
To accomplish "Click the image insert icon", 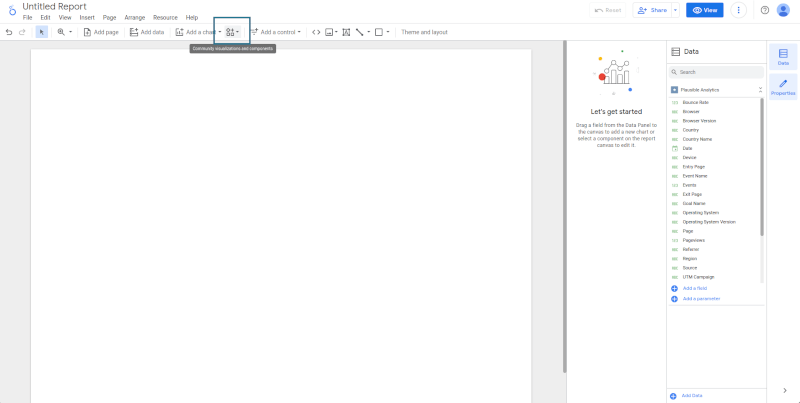I will coord(329,32).
